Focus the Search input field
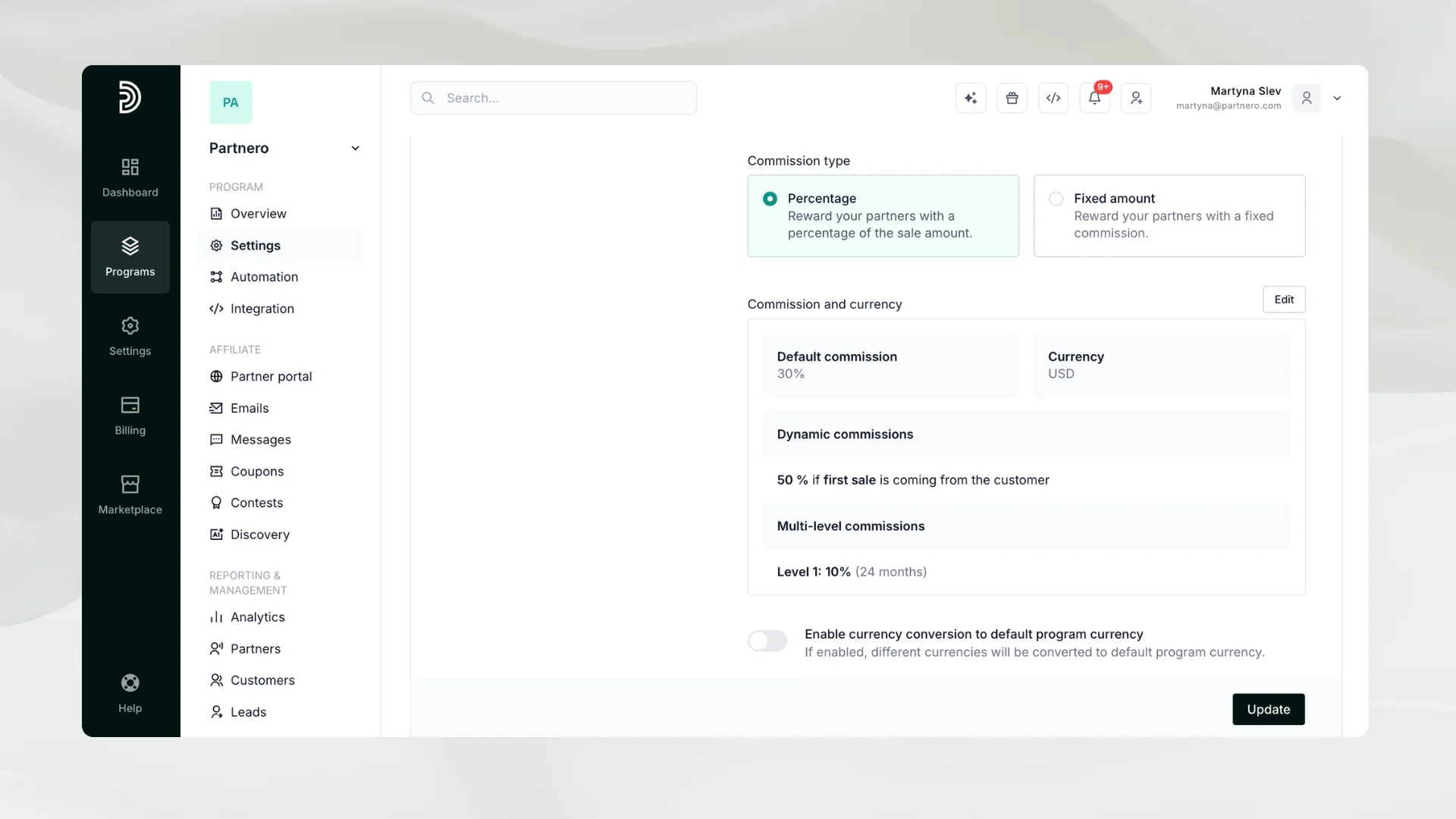 [x=553, y=98]
